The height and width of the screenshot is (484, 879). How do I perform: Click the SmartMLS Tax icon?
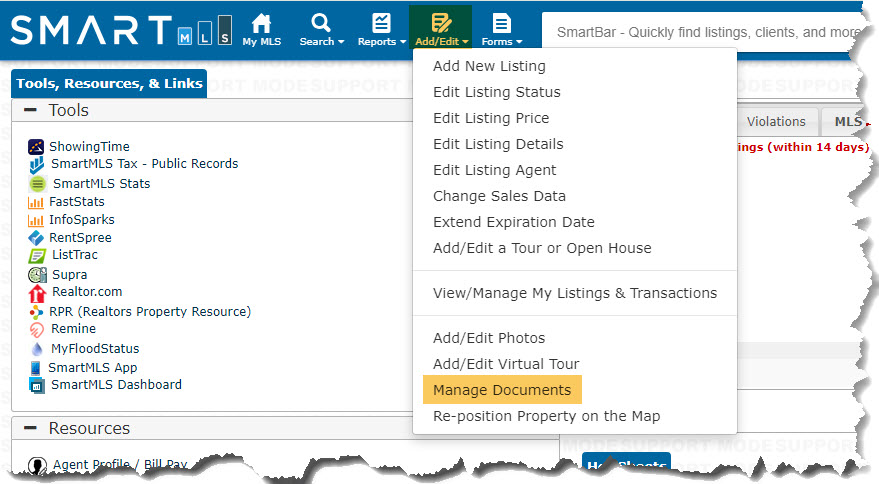coord(37,165)
